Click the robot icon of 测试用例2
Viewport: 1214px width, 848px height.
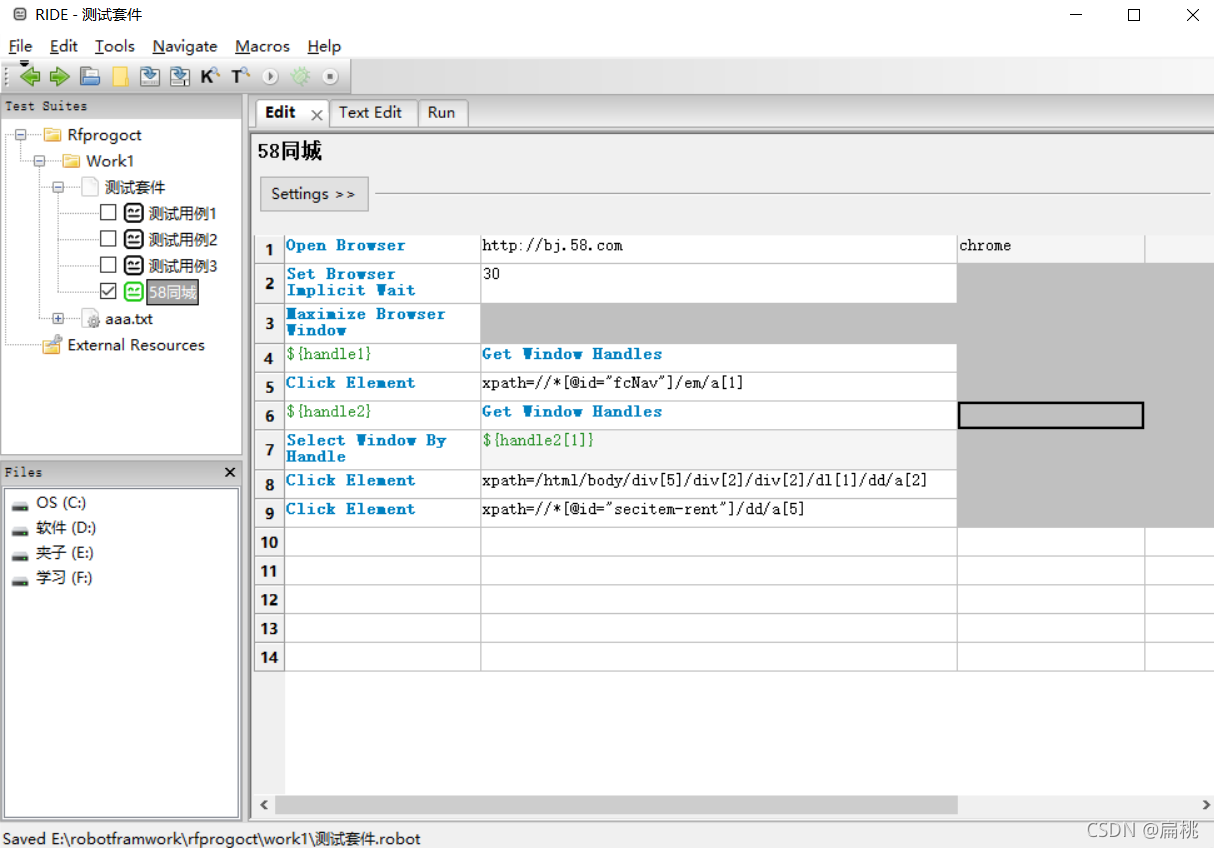(x=134, y=239)
